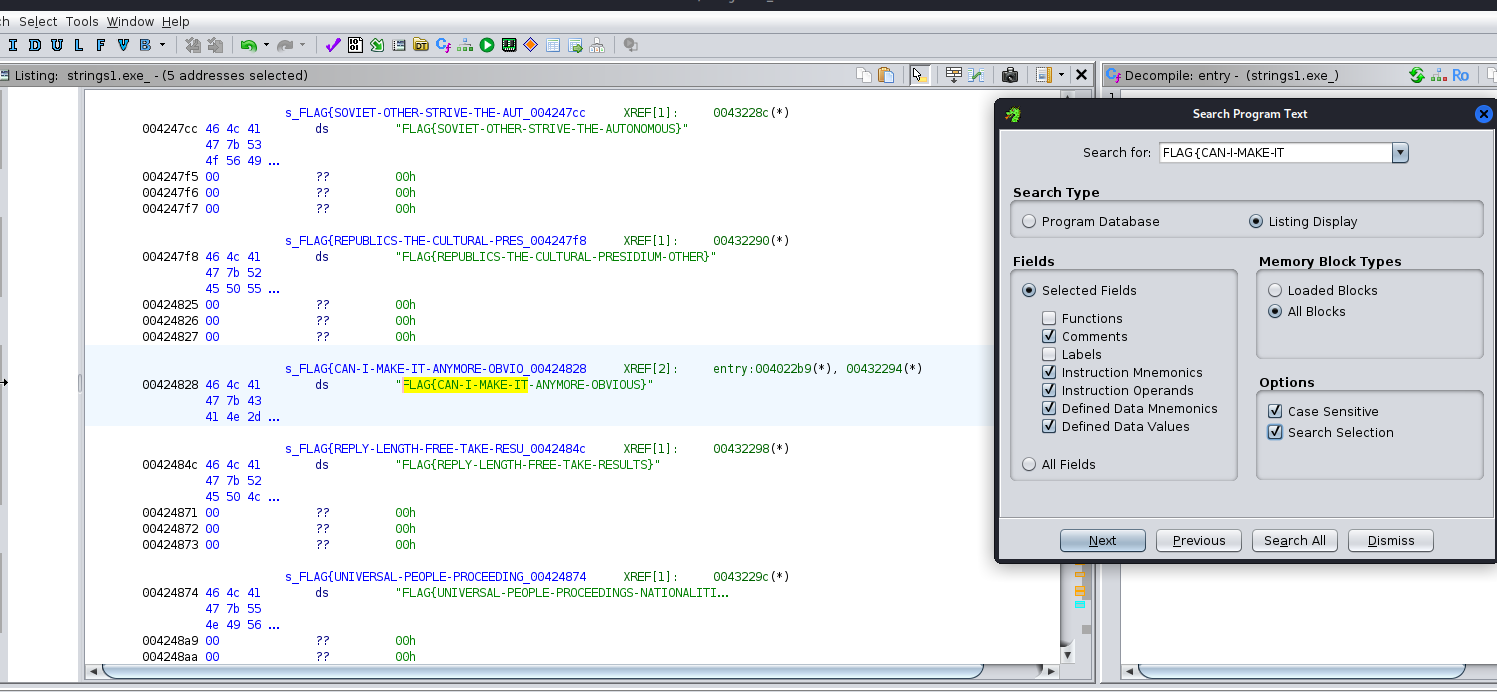
Task: Dismiss the Search Program Text dialog
Action: (1391, 540)
